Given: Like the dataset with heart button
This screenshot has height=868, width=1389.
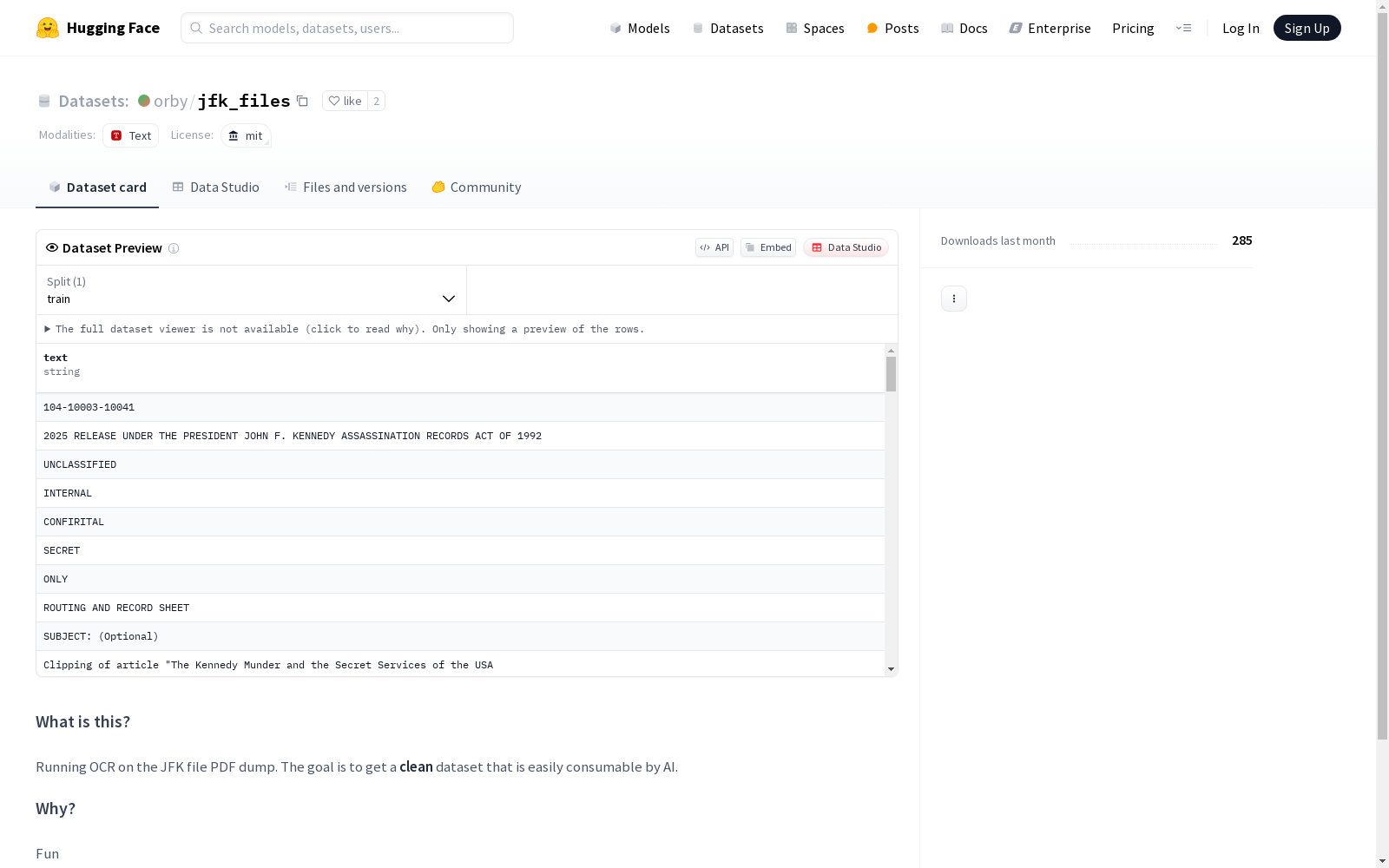Looking at the screenshot, I should (x=345, y=101).
